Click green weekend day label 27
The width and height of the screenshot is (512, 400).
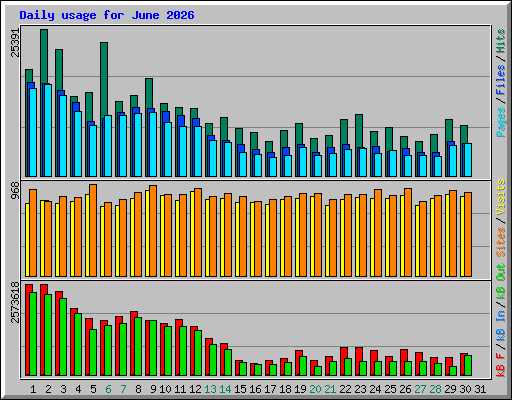pos(420,389)
